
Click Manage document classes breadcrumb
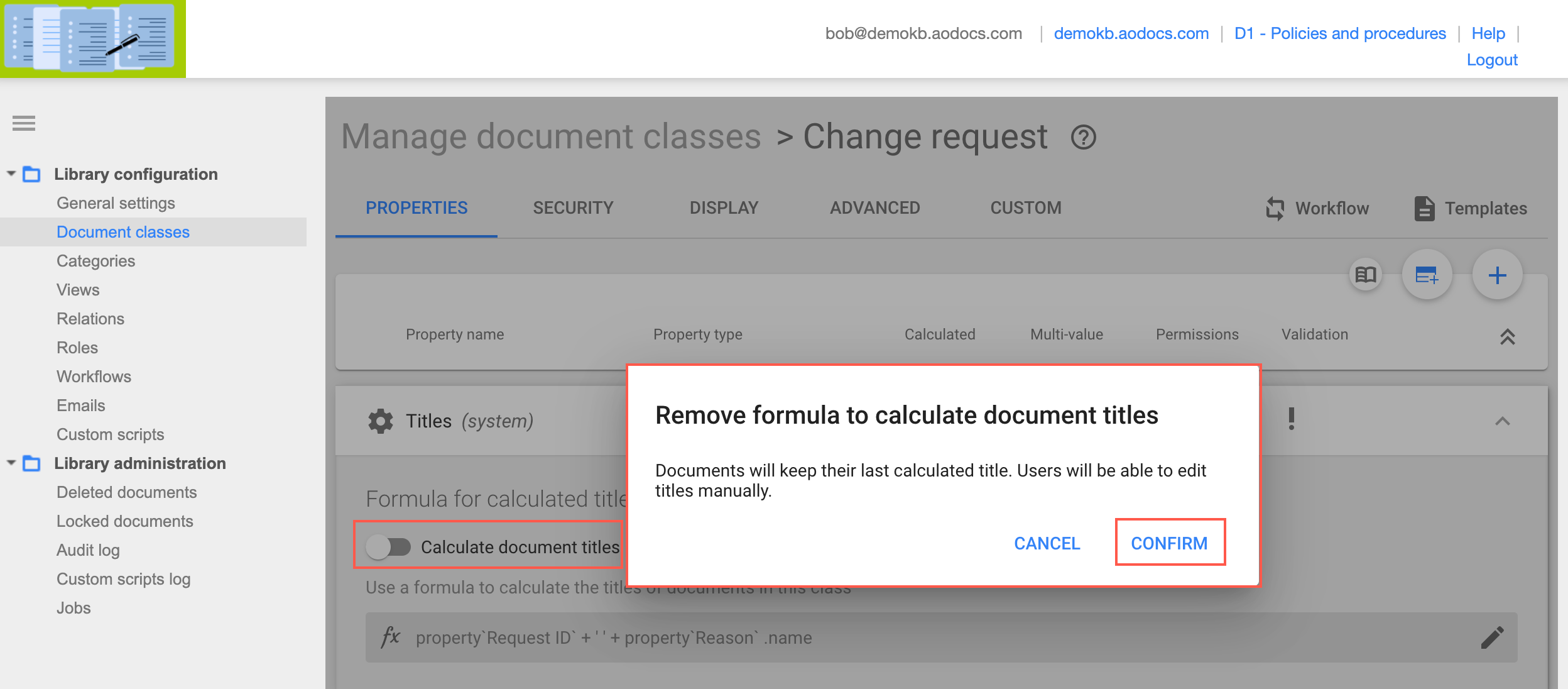tap(551, 136)
